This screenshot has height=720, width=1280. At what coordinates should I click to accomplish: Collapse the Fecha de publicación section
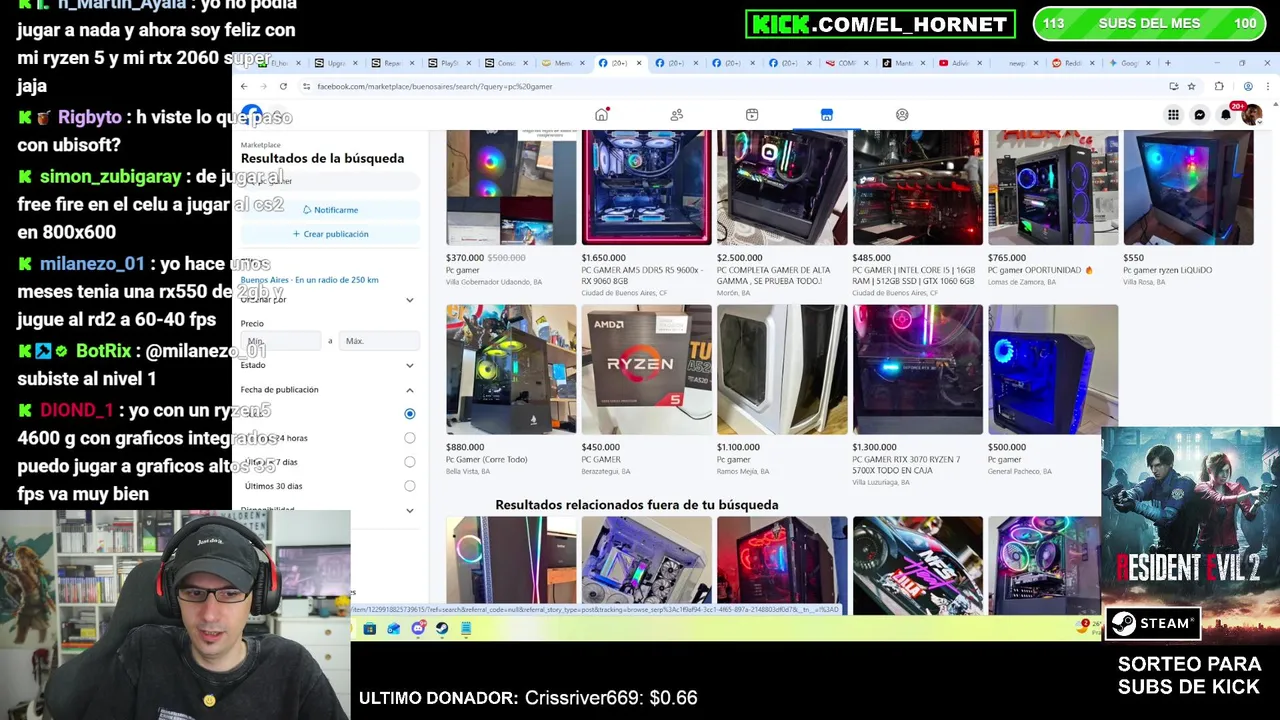(x=409, y=390)
